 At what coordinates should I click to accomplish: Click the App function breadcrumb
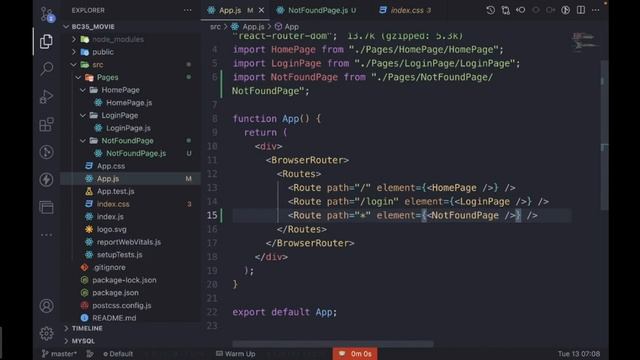point(287,27)
